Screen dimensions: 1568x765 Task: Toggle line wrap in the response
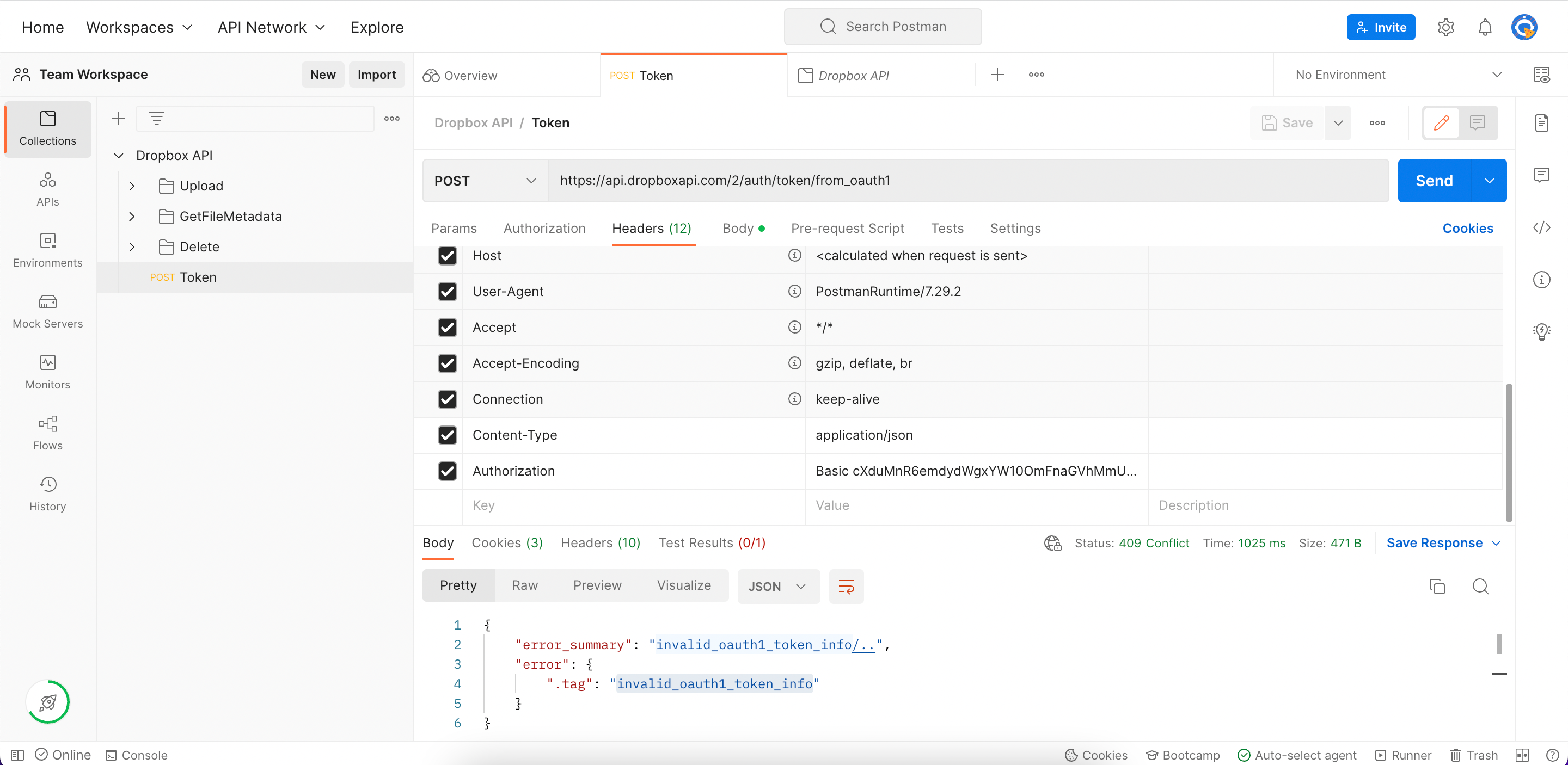846,586
